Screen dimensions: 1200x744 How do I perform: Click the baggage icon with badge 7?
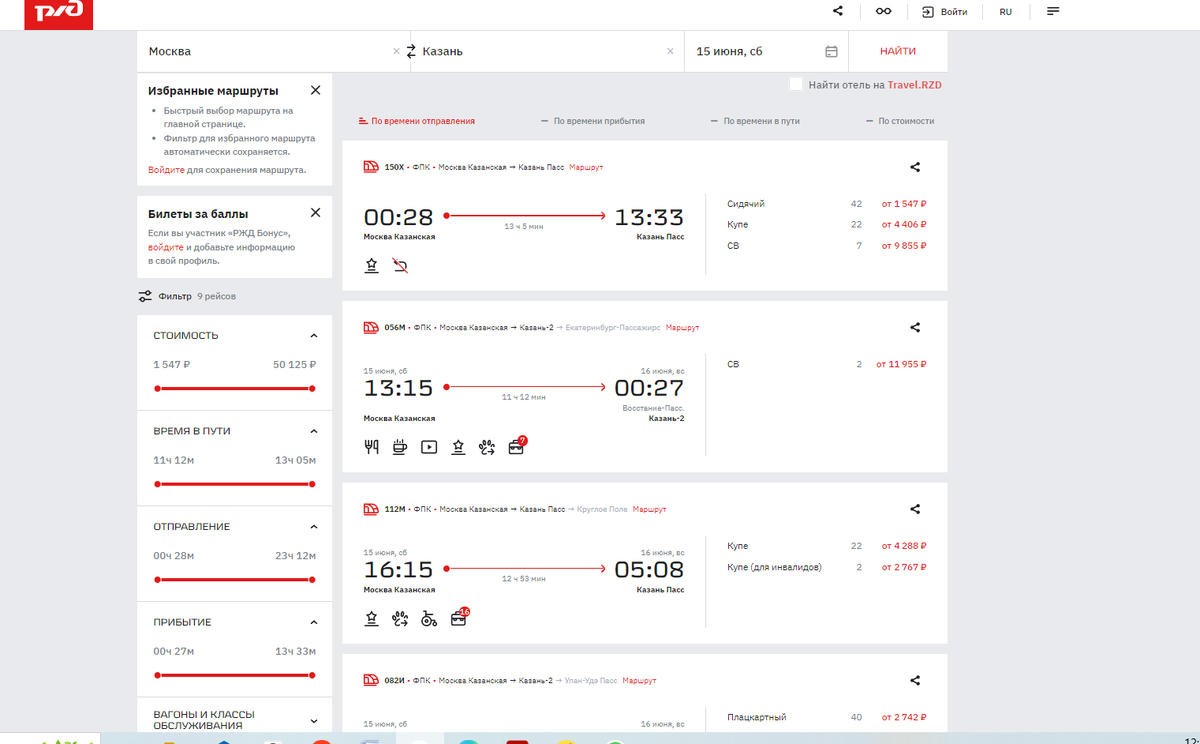(x=517, y=446)
